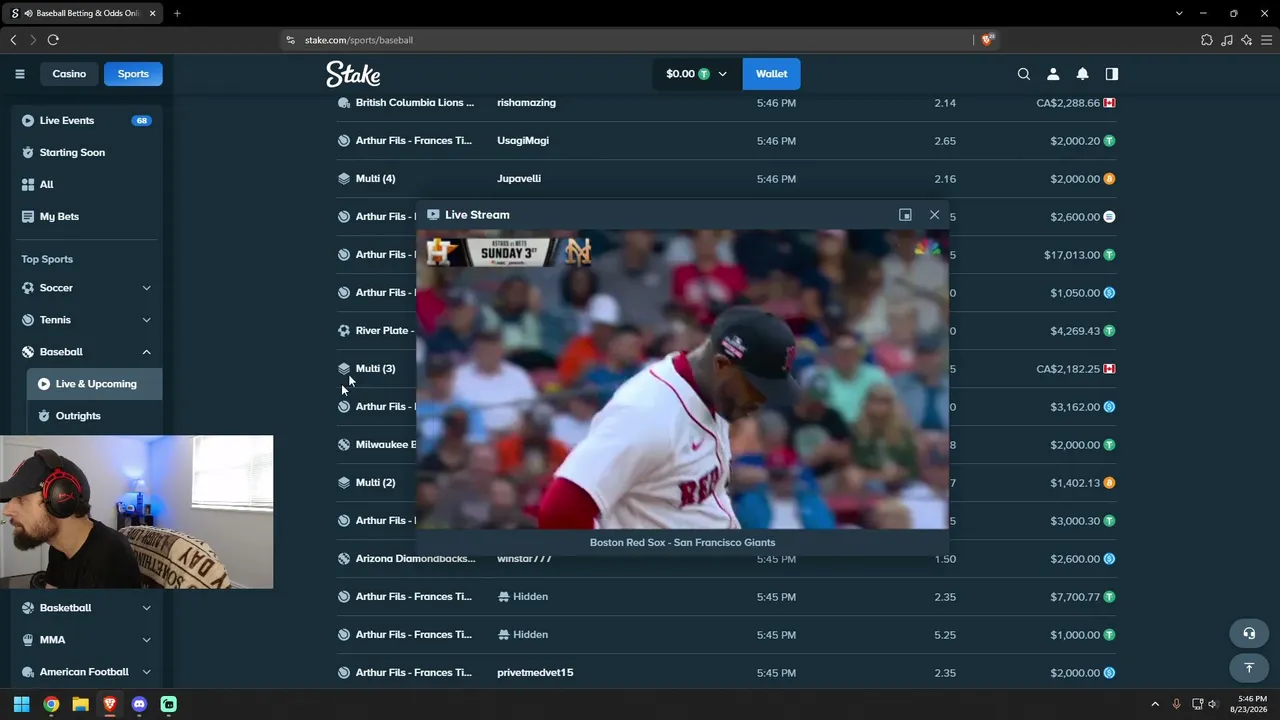Open Google Chrome from the taskbar
Screen dimensions: 1280x720
tap(51, 704)
